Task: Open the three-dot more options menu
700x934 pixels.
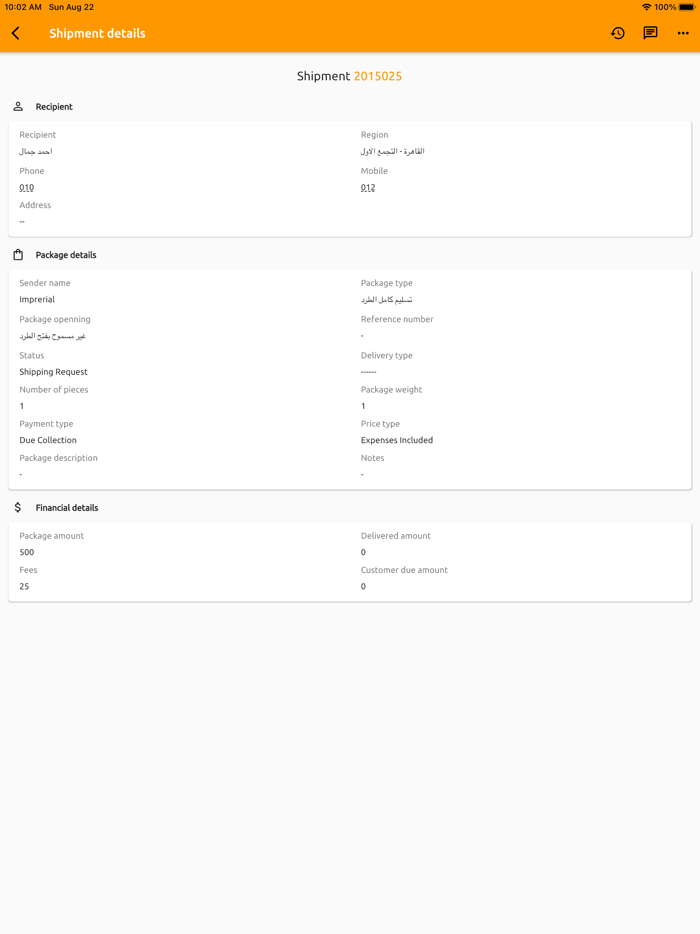Action: coord(683,33)
